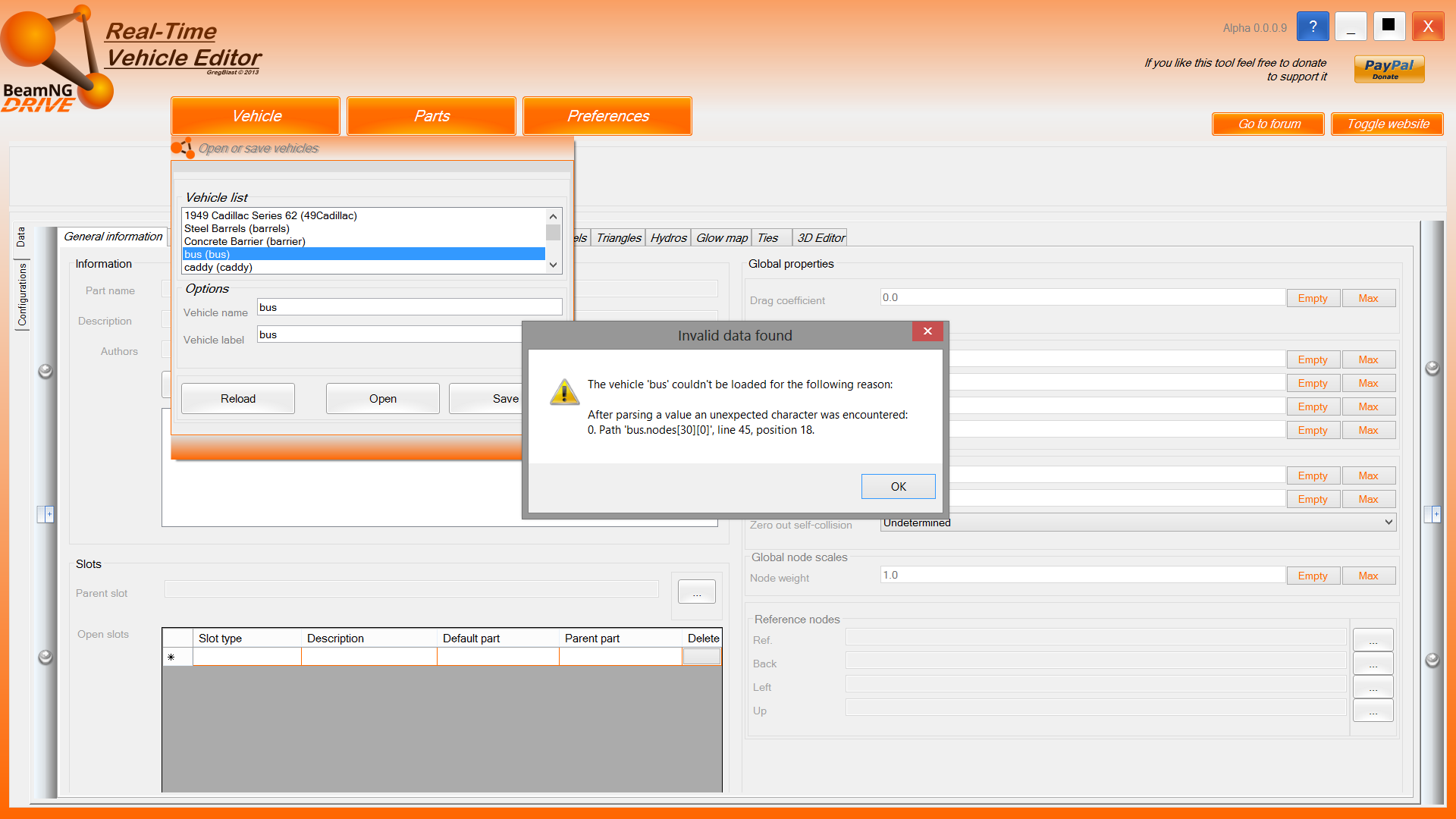Screen dimensions: 1456x819
Task: Click the warning icon in the error dialog
Action: 564,392
